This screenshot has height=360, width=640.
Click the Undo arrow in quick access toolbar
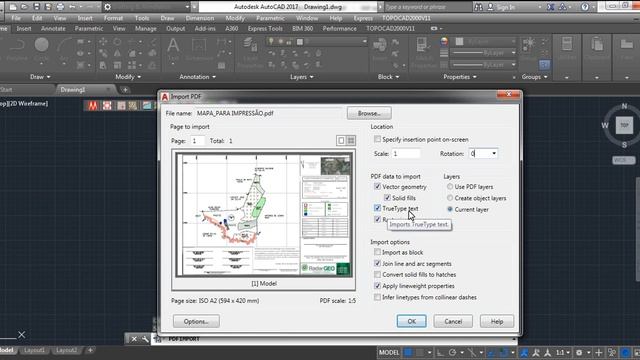(x=73, y=7)
